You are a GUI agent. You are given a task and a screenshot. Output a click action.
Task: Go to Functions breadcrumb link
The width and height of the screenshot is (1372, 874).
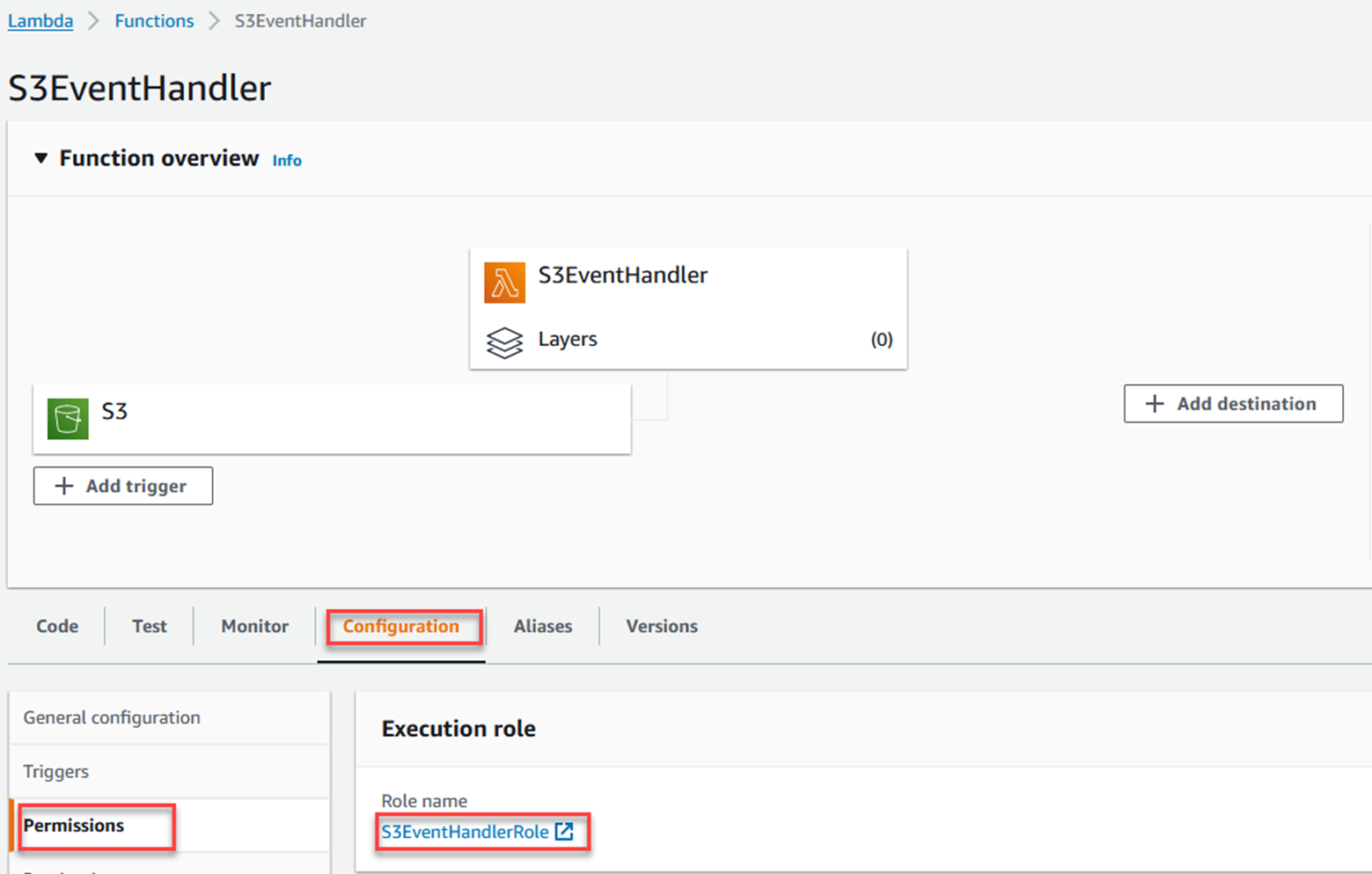pos(154,21)
